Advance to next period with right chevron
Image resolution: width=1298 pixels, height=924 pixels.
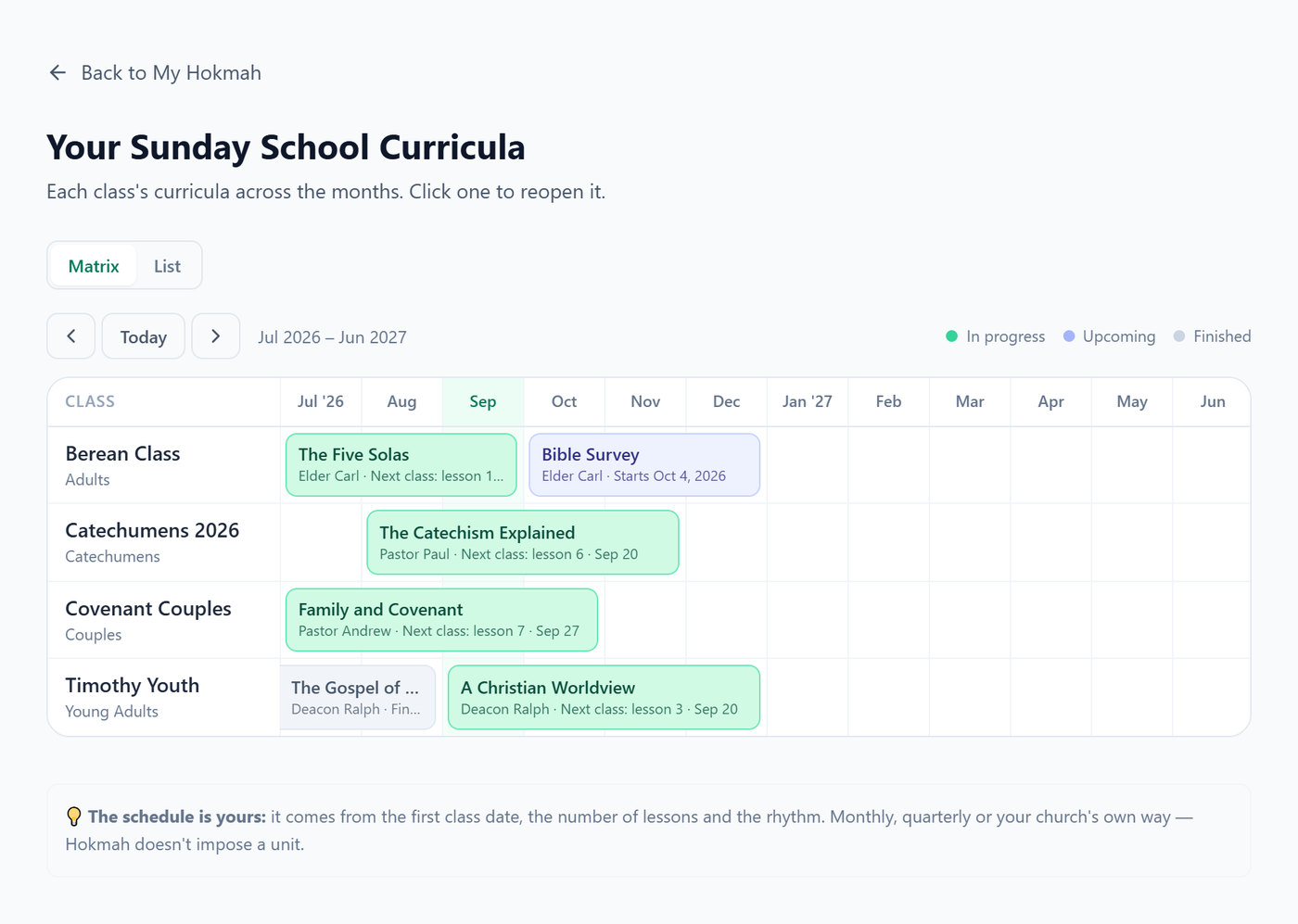coord(216,336)
